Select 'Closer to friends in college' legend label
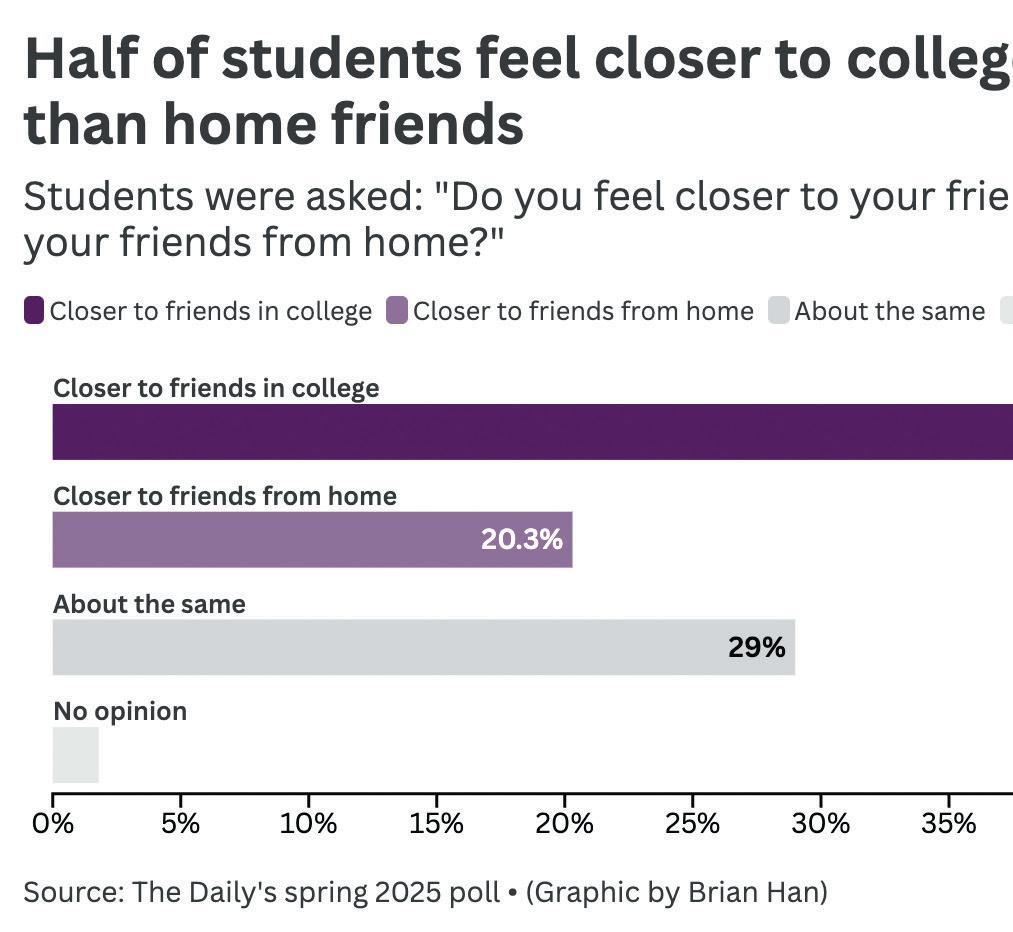The width and height of the screenshot is (1013, 932). [211, 312]
